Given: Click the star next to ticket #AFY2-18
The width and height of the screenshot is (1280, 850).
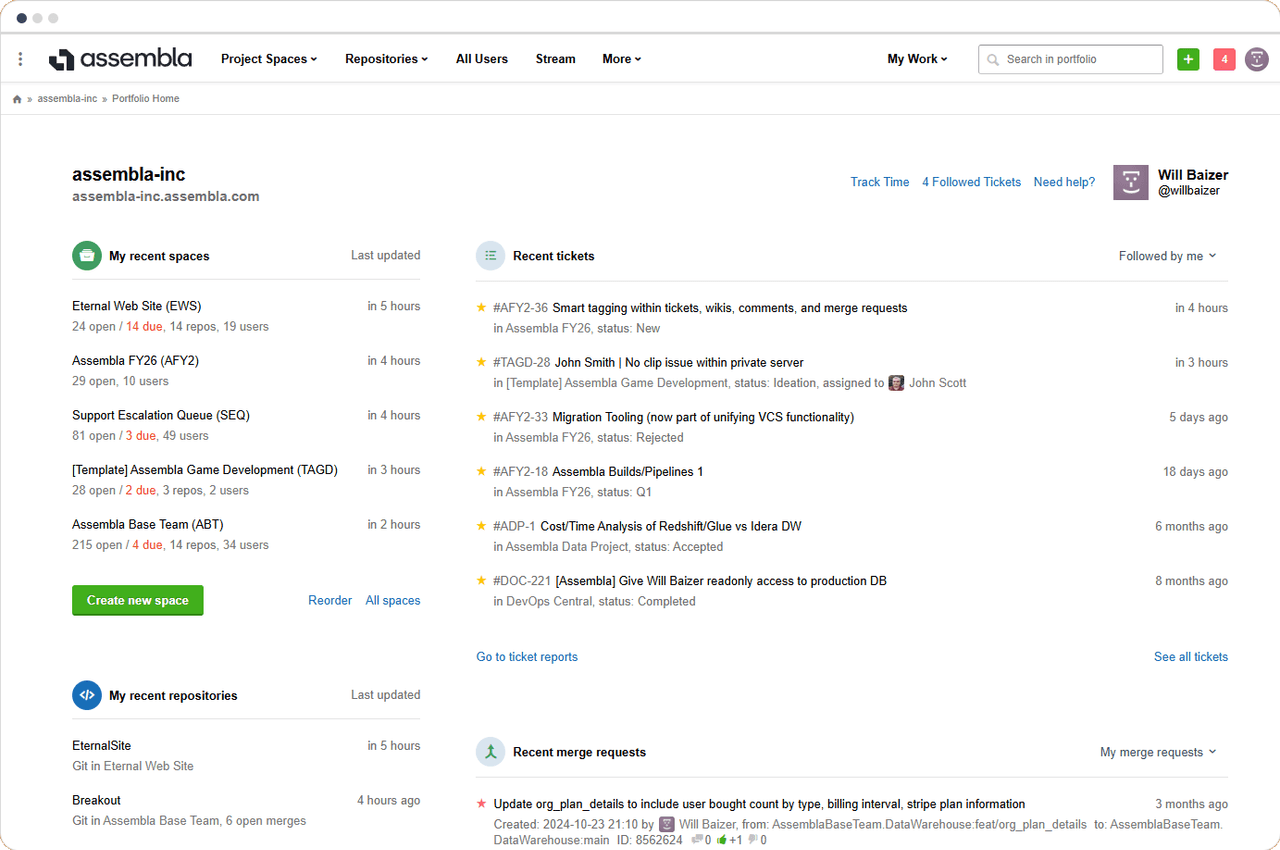Looking at the screenshot, I should tap(482, 471).
